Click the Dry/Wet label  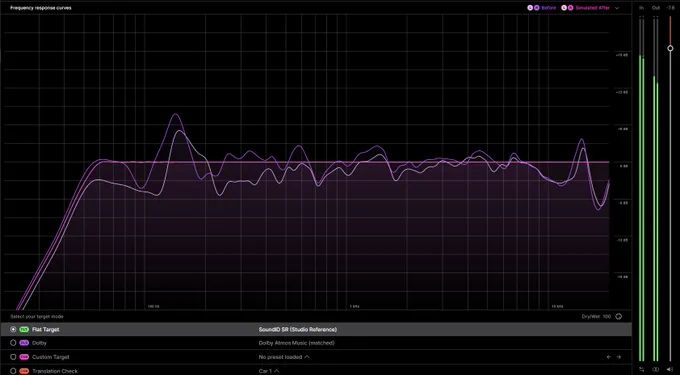[591, 316]
